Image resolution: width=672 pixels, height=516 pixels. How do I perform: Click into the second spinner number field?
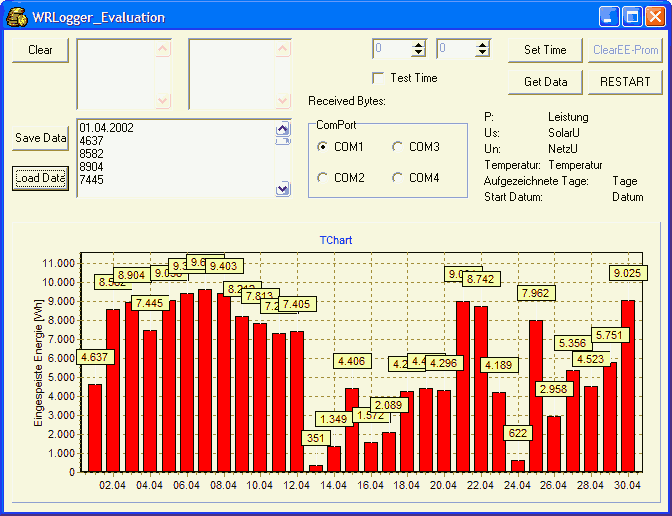(x=456, y=48)
